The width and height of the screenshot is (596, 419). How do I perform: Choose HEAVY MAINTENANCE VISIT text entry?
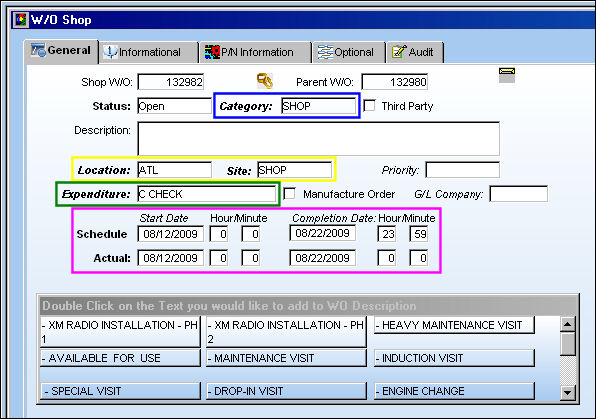454,325
